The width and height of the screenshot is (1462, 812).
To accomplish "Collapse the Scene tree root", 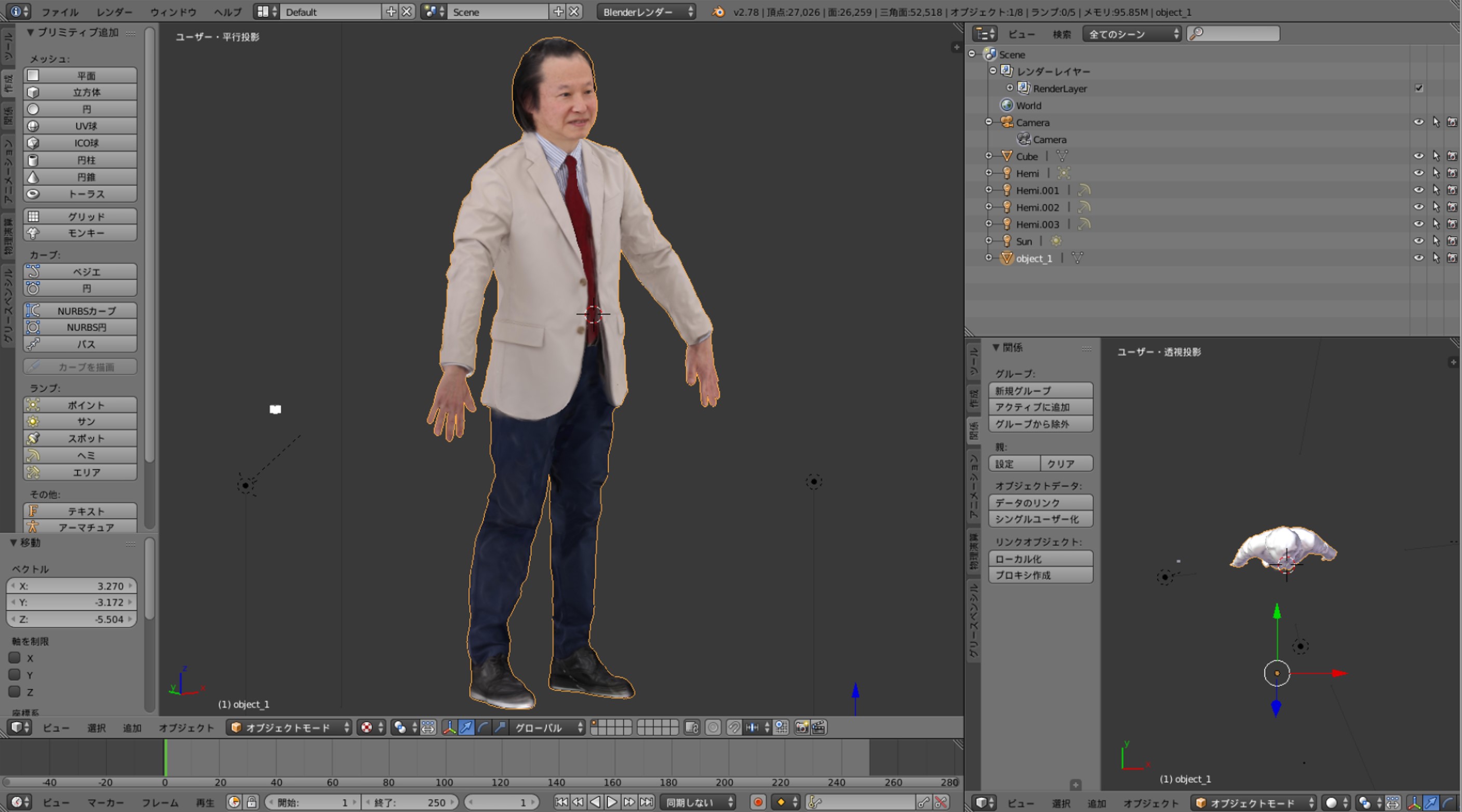I will (x=972, y=54).
